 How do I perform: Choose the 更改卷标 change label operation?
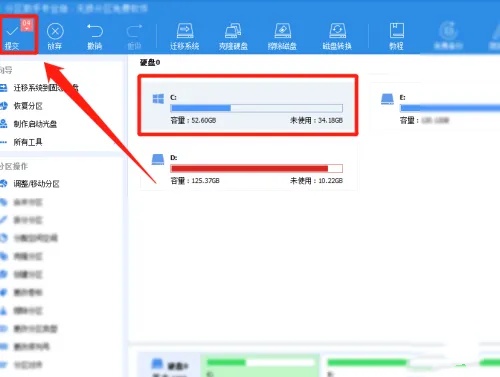tap(22, 292)
